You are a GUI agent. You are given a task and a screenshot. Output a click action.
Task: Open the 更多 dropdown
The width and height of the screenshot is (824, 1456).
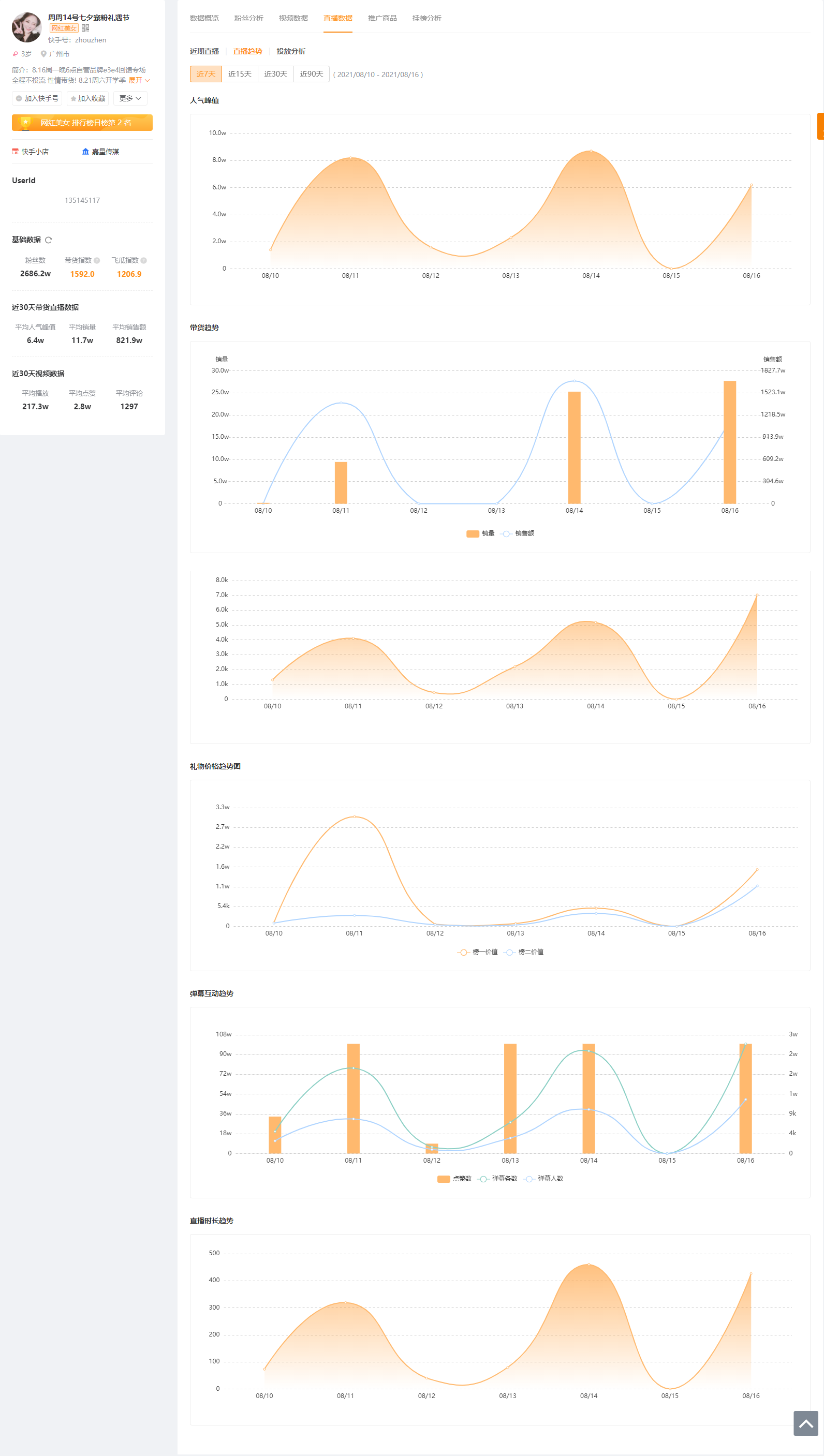[x=130, y=98]
